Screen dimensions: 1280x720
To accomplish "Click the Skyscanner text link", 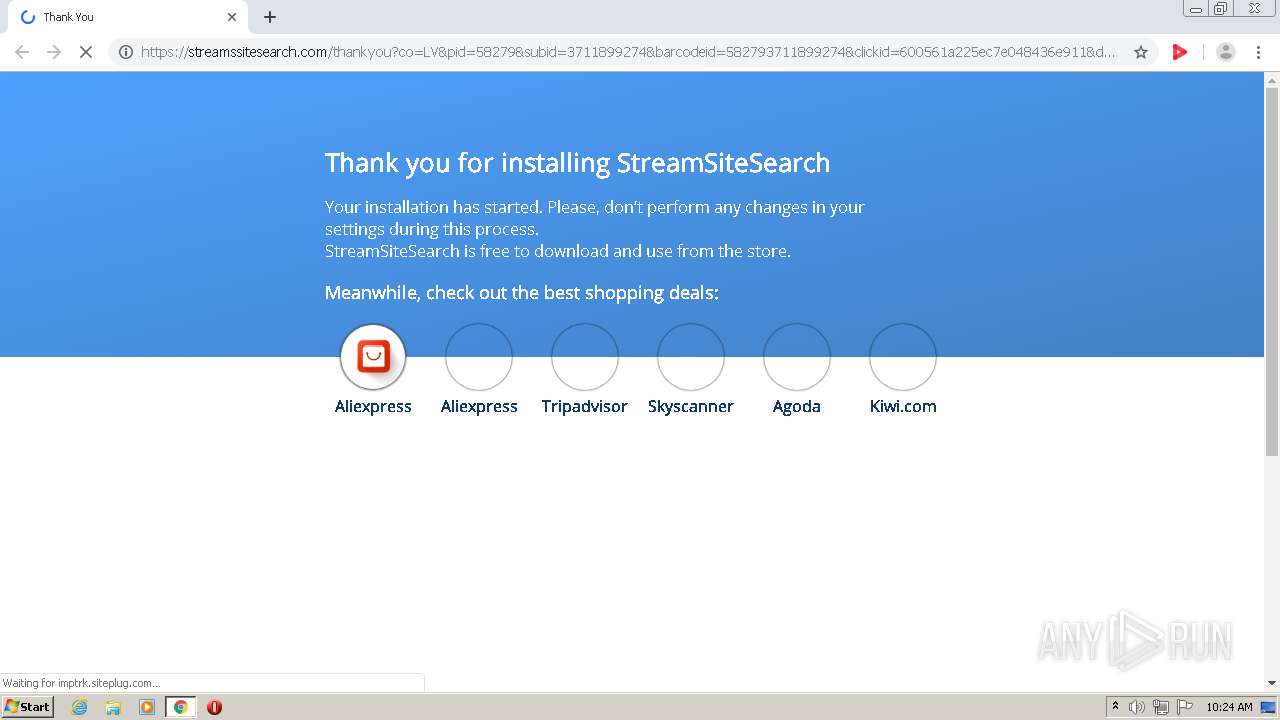I will click(691, 406).
